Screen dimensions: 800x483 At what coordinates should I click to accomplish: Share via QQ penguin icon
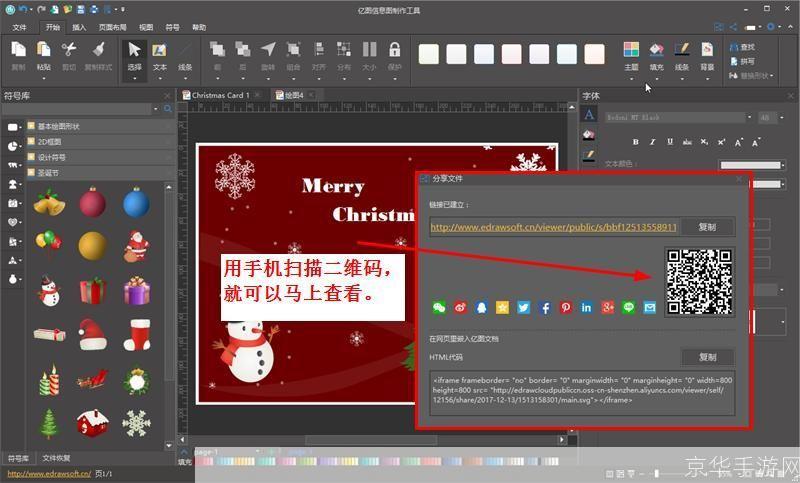[x=481, y=307]
